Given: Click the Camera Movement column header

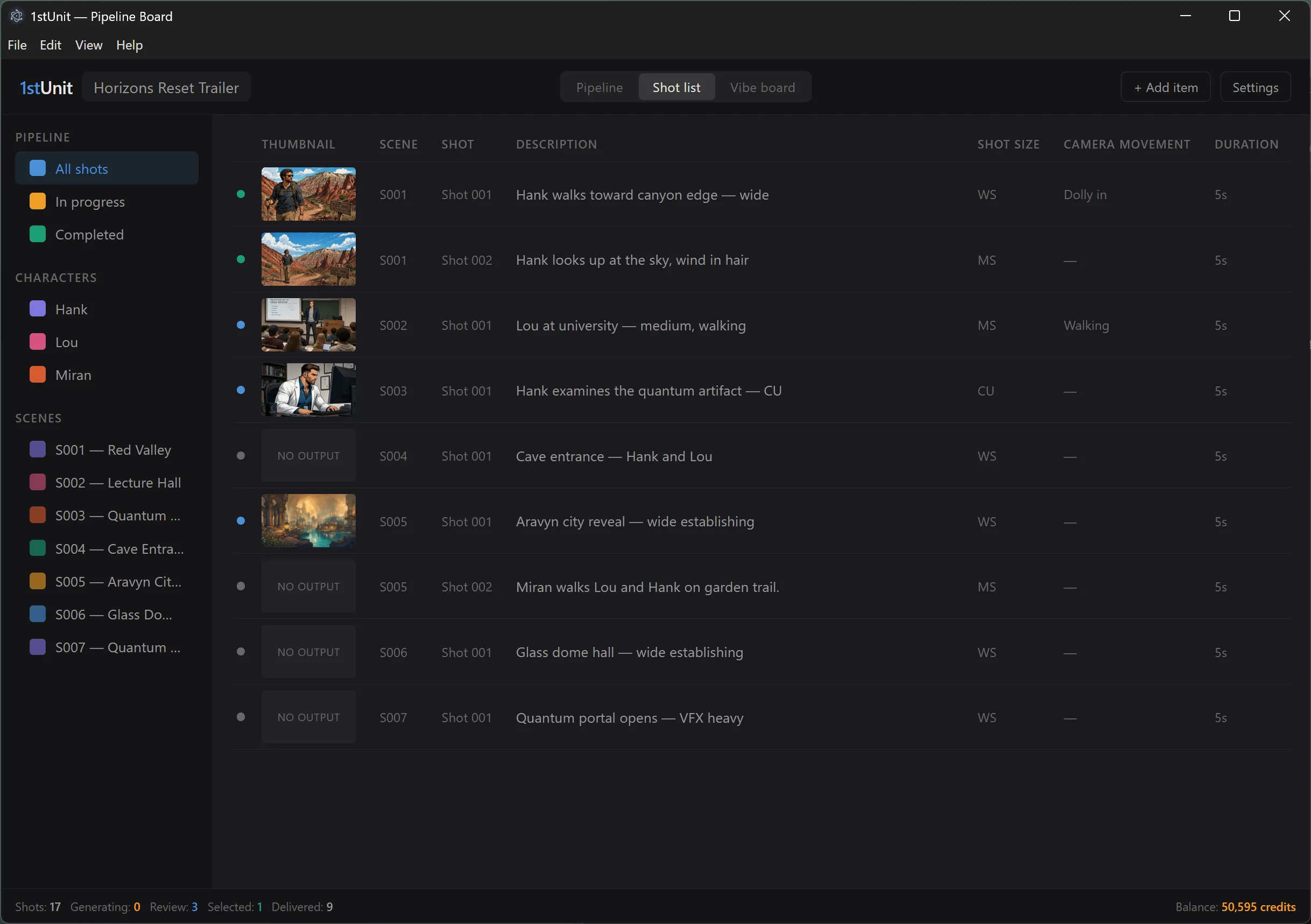Looking at the screenshot, I should point(1126,144).
